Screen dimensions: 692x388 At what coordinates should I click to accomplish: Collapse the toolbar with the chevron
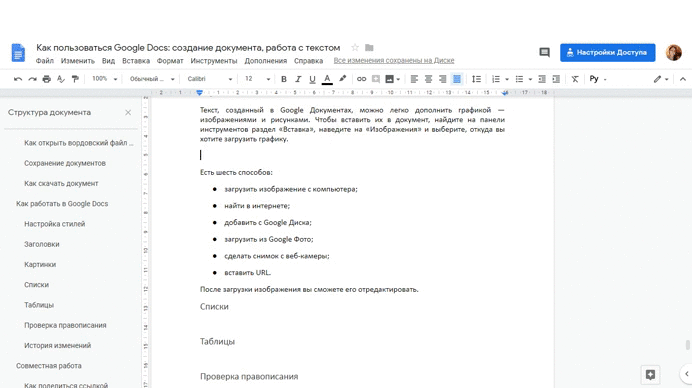click(683, 79)
